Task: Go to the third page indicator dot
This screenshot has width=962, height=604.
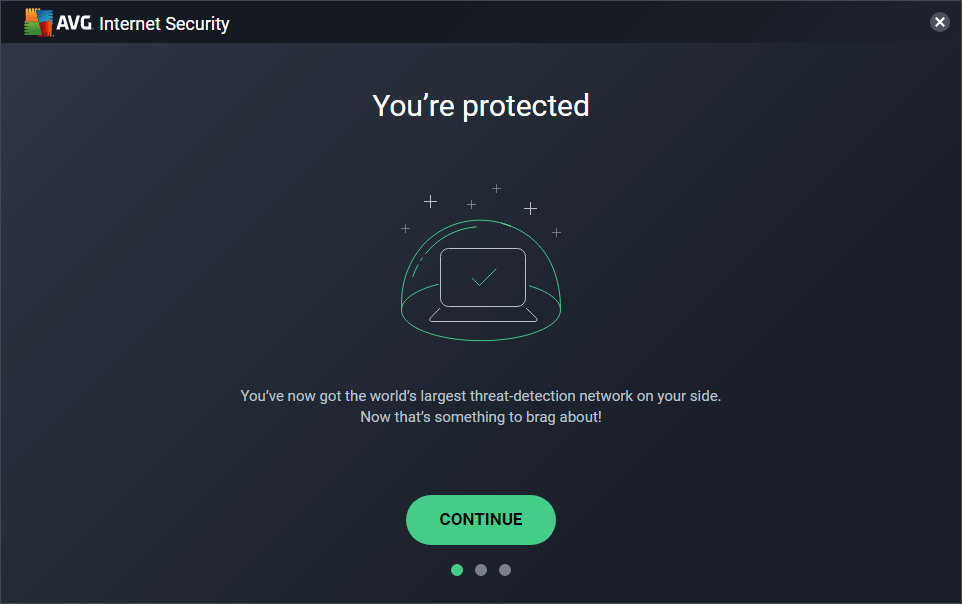Action: pyautogui.click(x=505, y=570)
